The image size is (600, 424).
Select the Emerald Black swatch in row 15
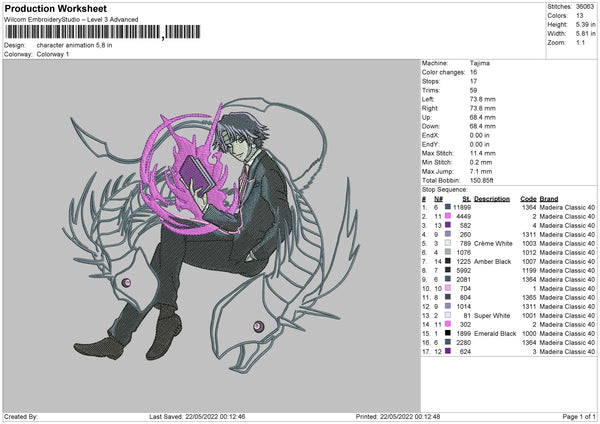(x=448, y=333)
